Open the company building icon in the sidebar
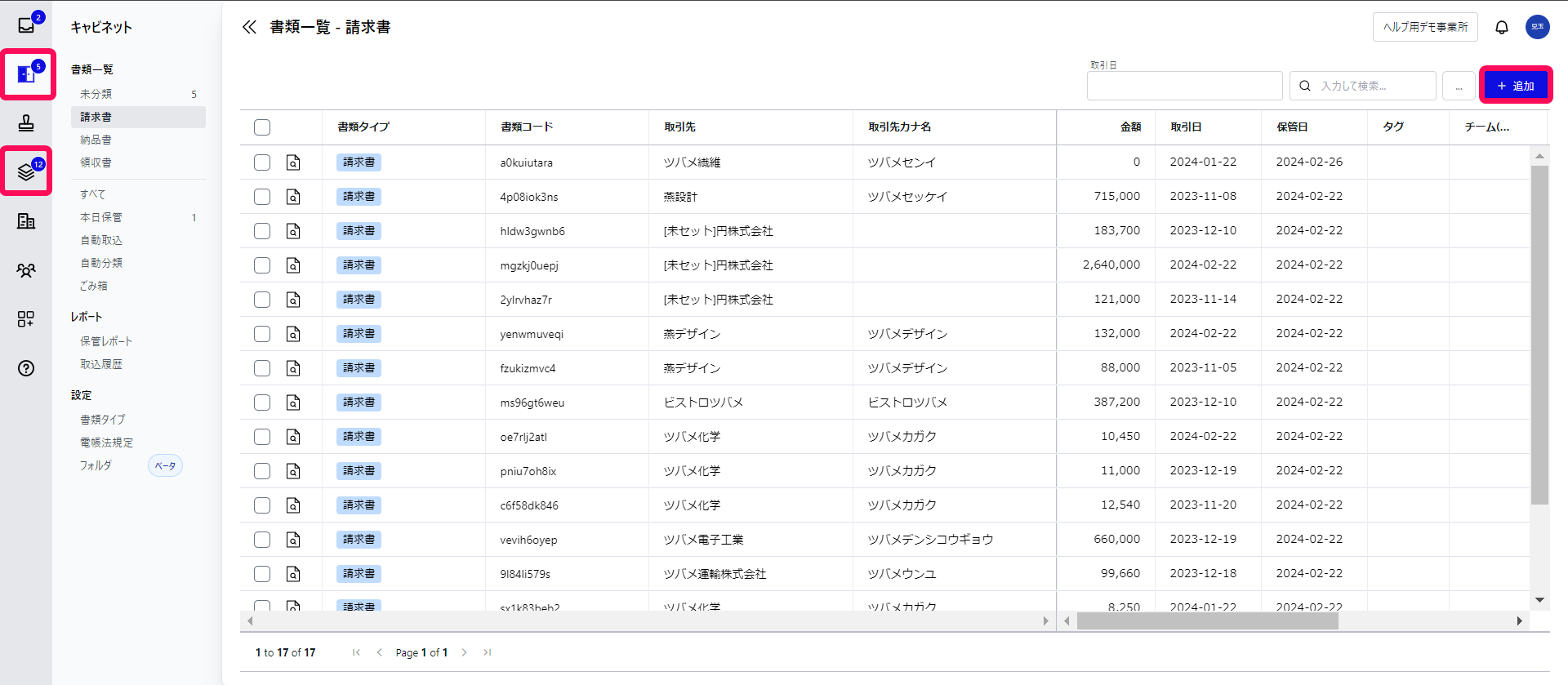This screenshot has height=685, width=1568. [x=26, y=221]
